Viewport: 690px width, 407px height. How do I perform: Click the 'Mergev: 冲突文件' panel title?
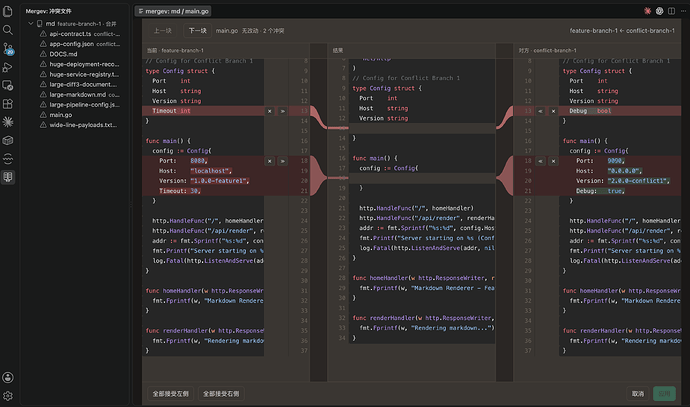48,11
